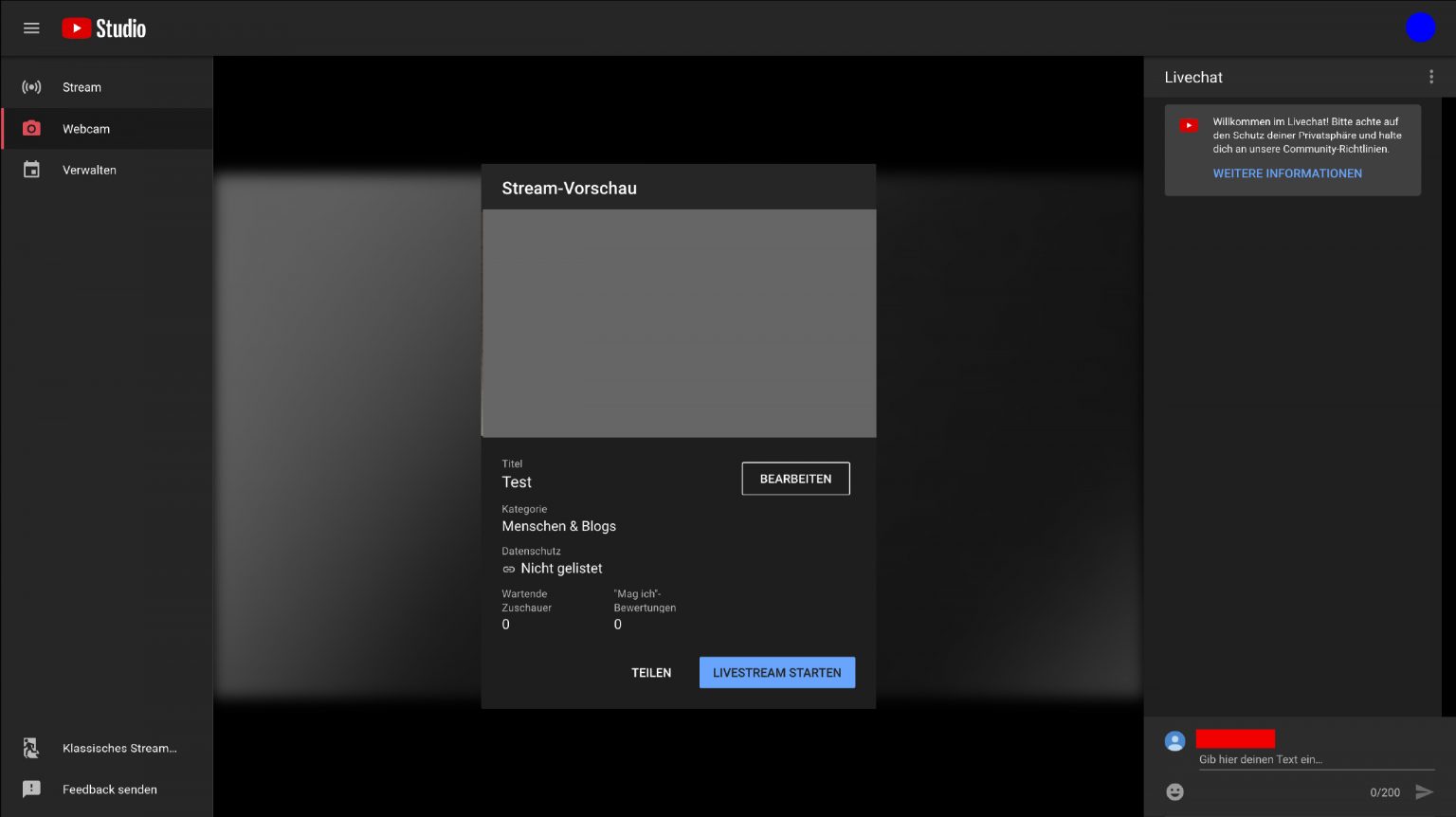Click the Klassisches Stream icon
The height and width of the screenshot is (817, 1456).
[x=31, y=748]
